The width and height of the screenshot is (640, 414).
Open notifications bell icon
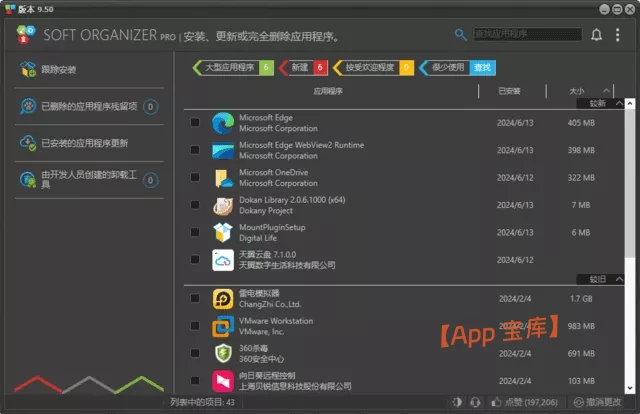pyautogui.click(x=596, y=35)
